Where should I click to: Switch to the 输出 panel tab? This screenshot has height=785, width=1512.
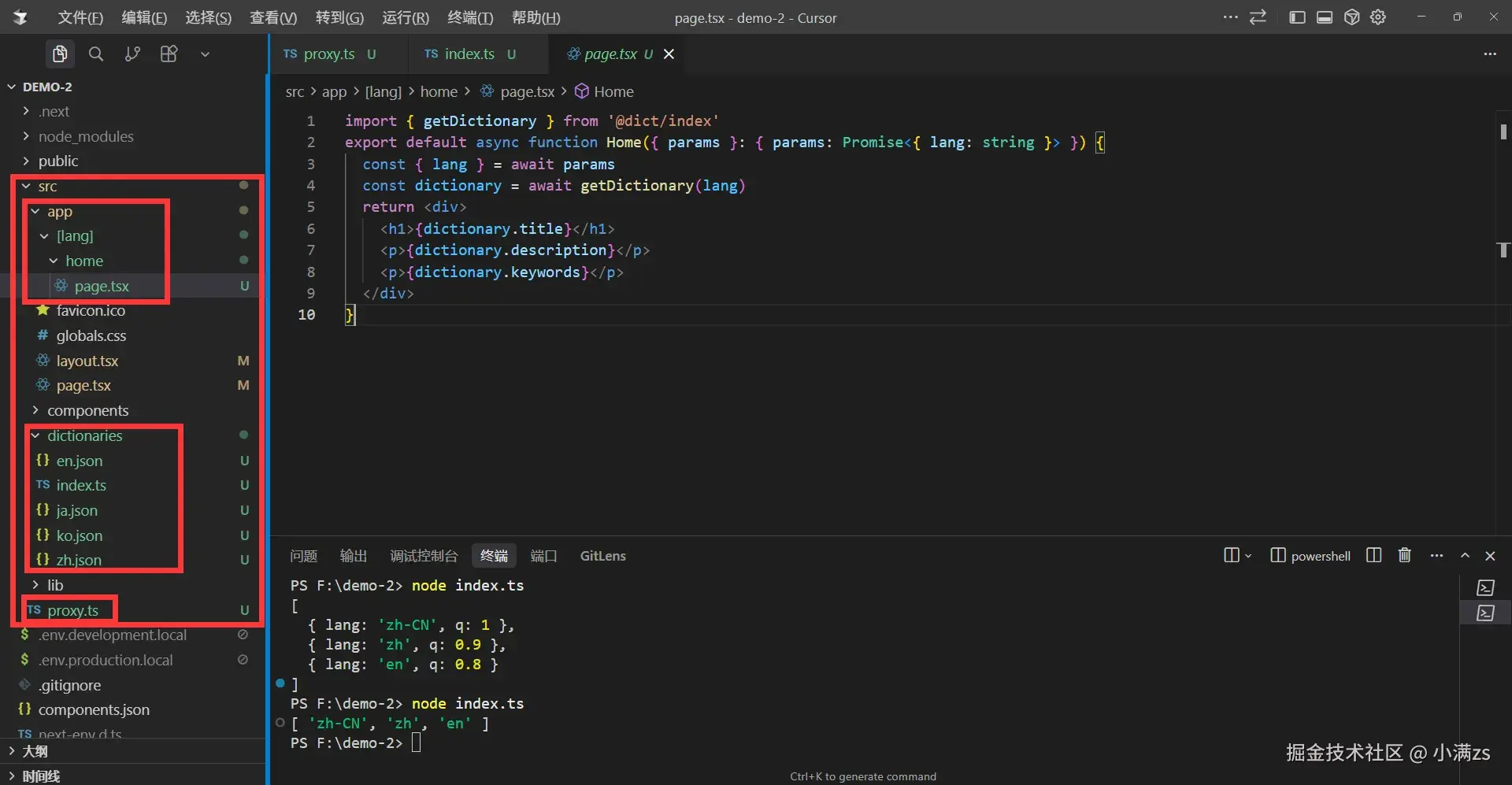point(353,555)
